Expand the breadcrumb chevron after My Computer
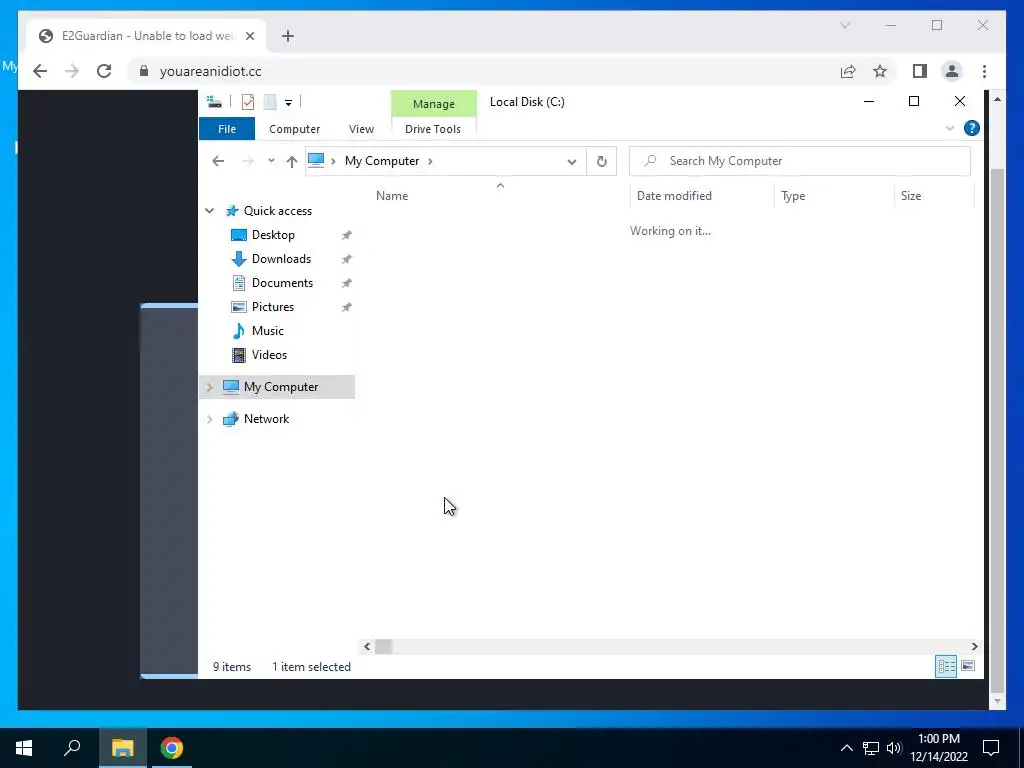 pyautogui.click(x=430, y=161)
